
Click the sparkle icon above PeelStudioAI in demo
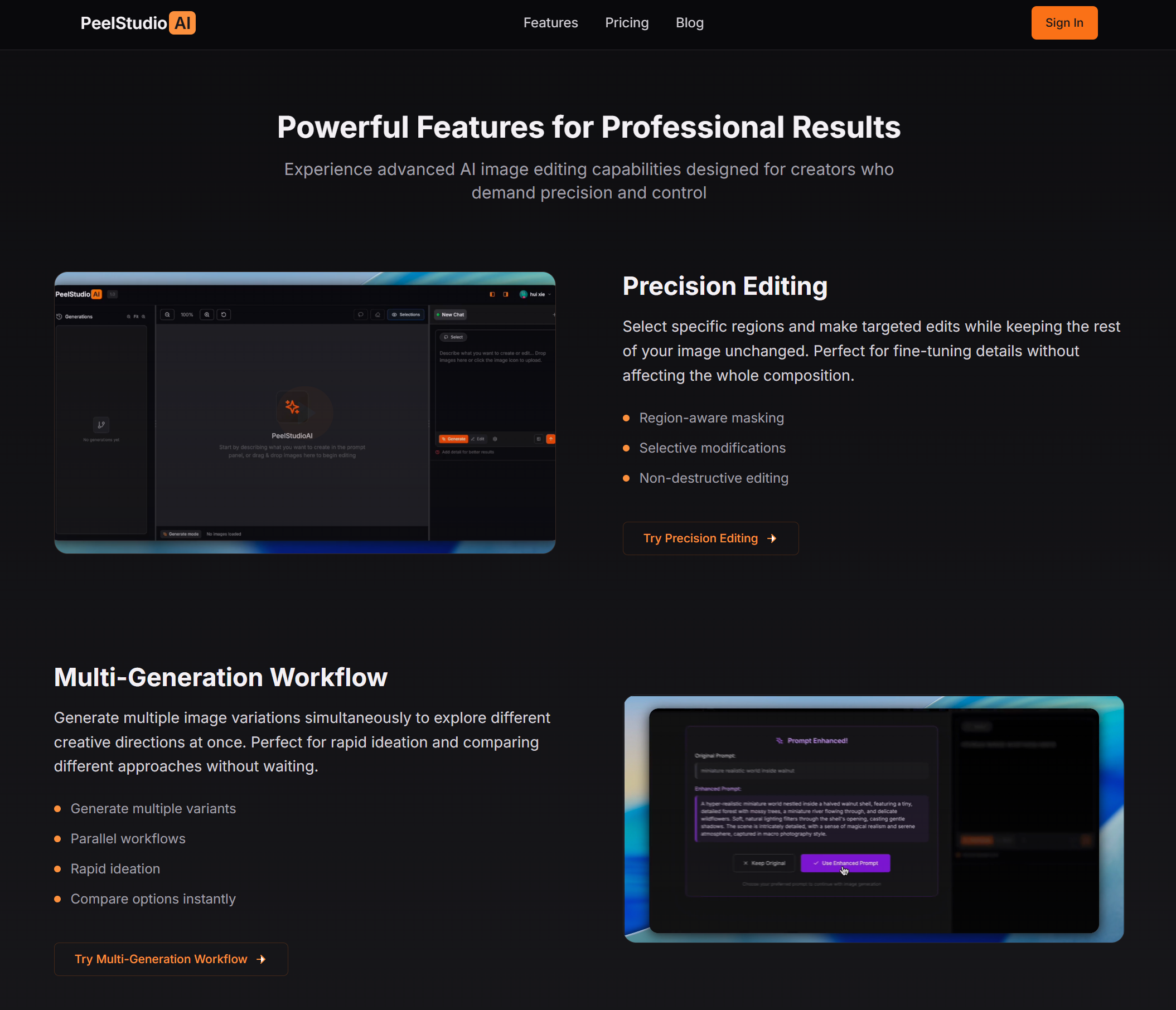point(292,406)
